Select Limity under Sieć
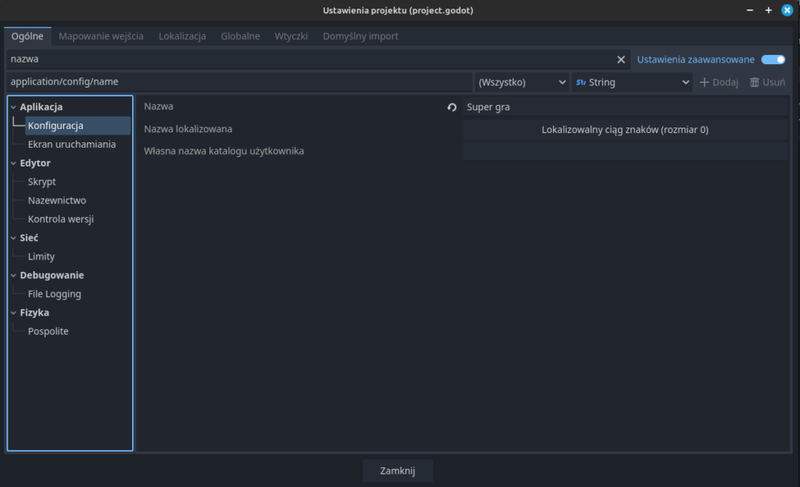Screen dimensions: 800x487 41,257
